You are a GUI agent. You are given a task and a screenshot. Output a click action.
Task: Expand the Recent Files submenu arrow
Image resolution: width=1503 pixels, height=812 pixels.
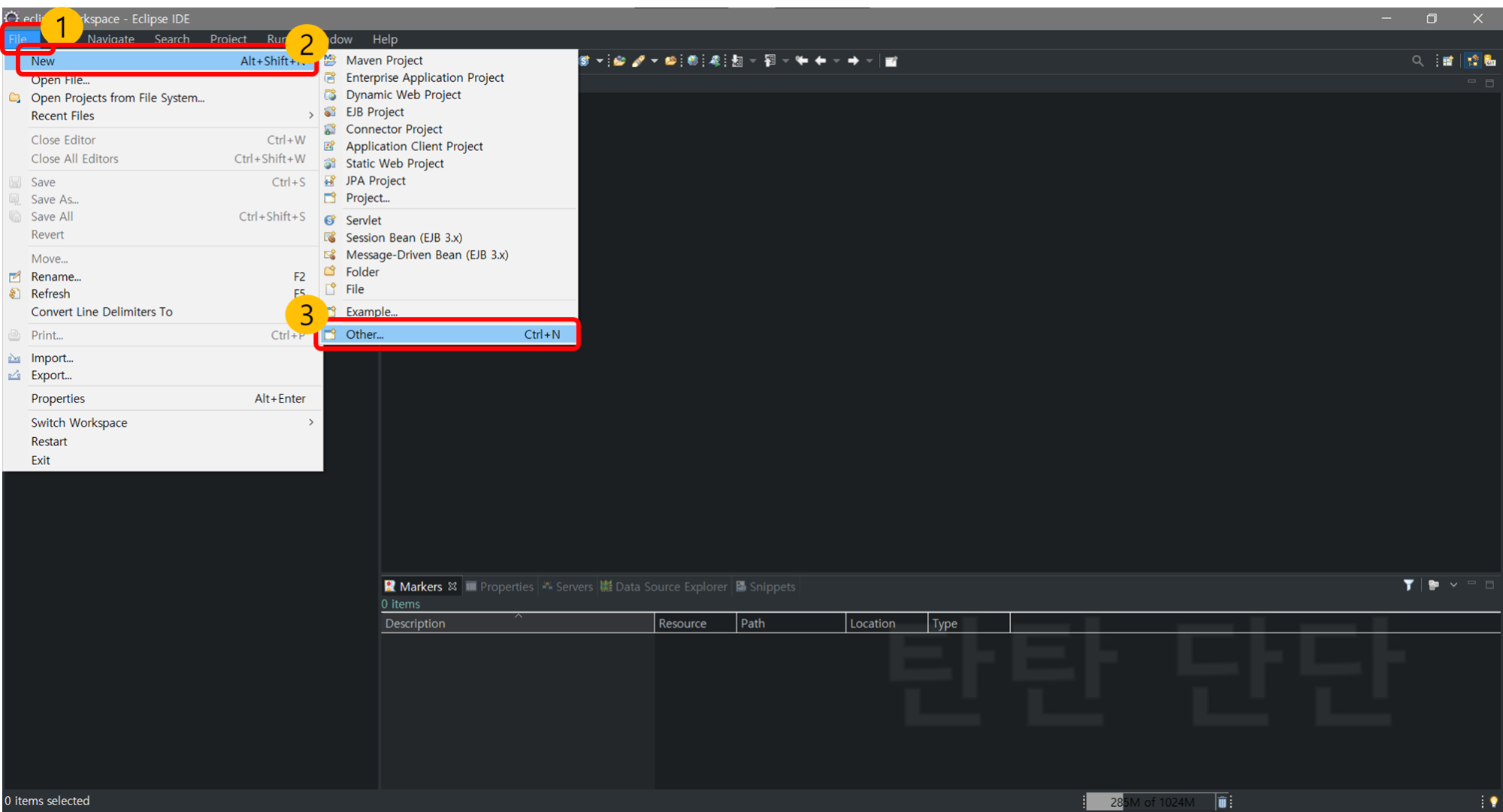click(x=310, y=116)
